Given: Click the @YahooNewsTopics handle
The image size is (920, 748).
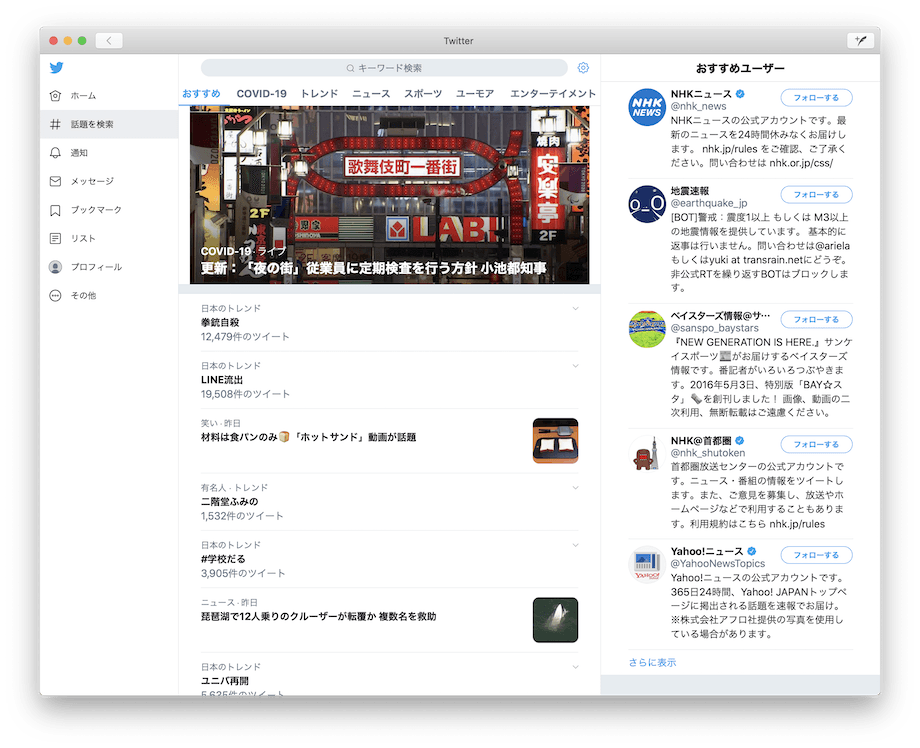Looking at the screenshot, I should tap(718, 563).
